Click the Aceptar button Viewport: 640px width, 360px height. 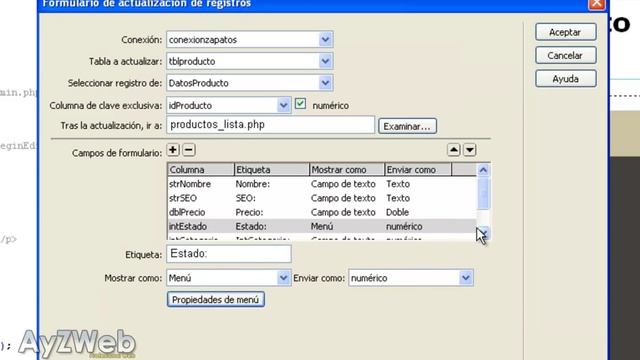[565, 32]
